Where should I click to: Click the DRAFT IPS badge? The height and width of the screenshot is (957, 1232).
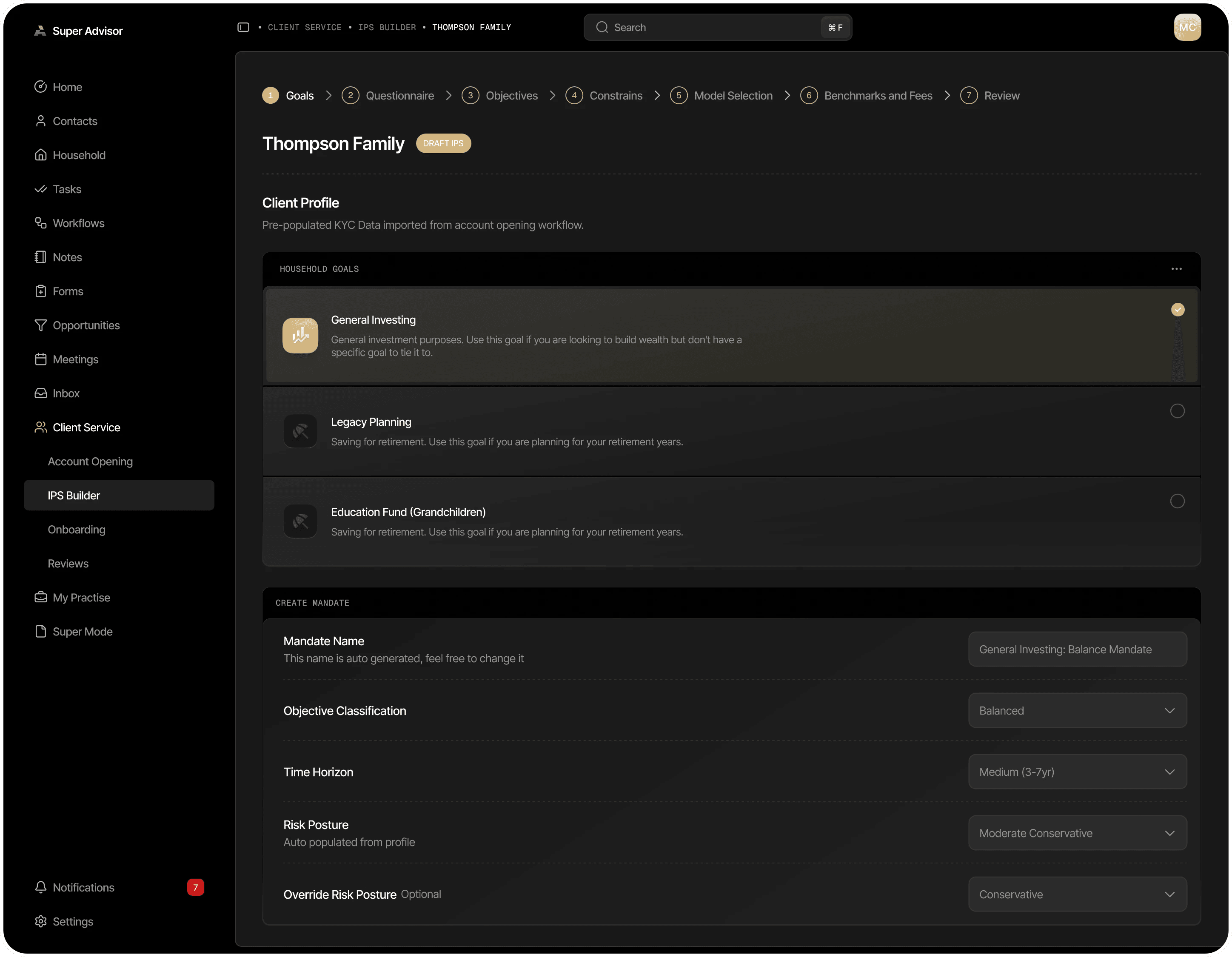[x=443, y=143]
